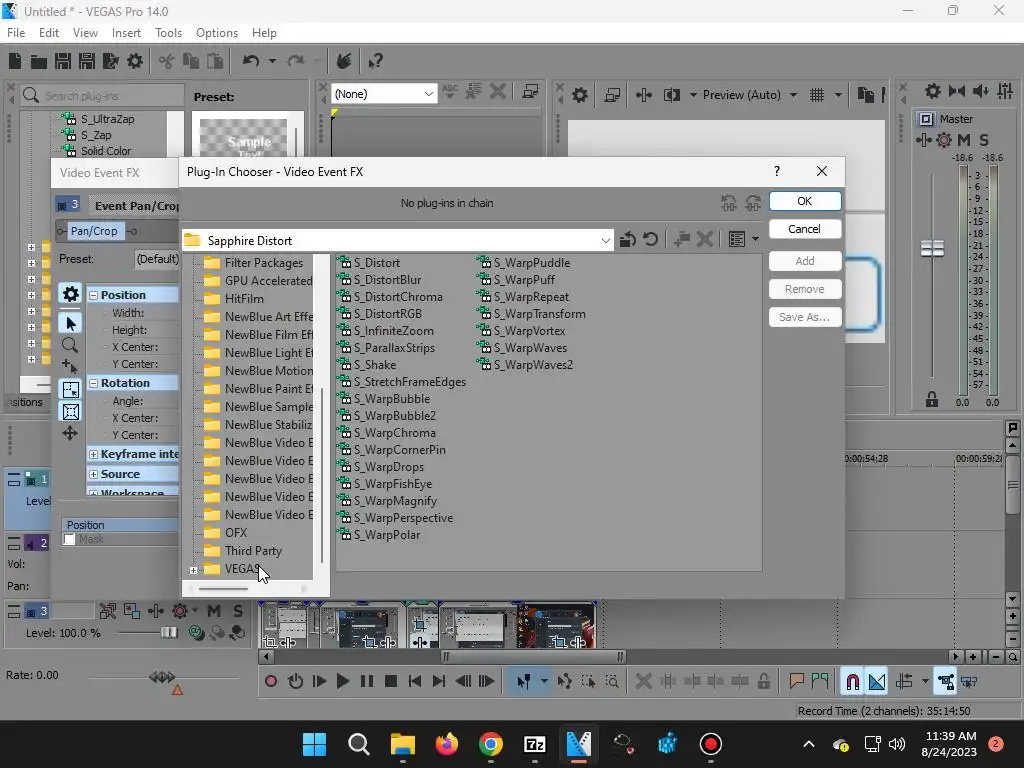Toggle the Mask checkbox
This screenshot has width=1024, height=768.
pos(69,539)
